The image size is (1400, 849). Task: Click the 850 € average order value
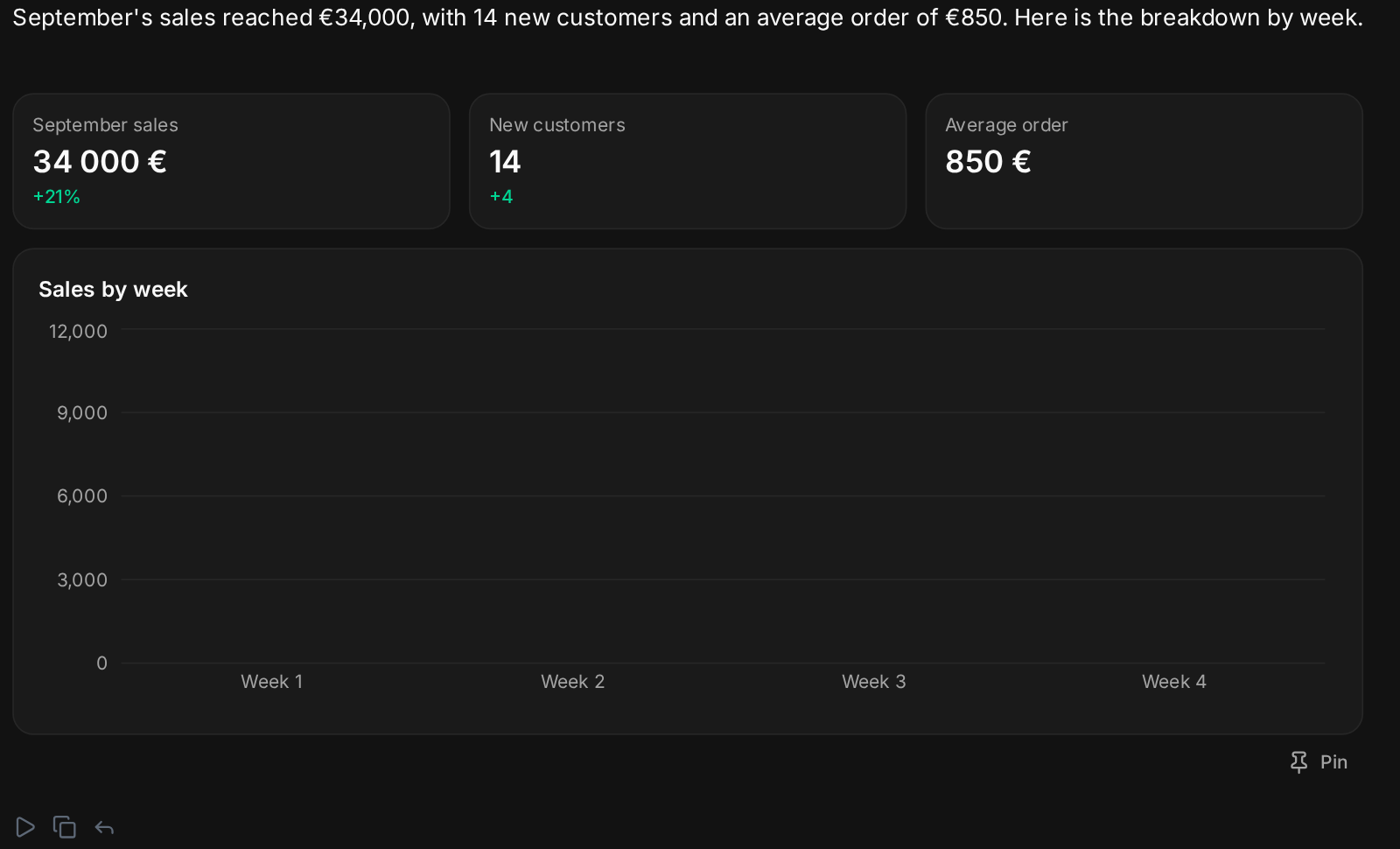point(988,162)
